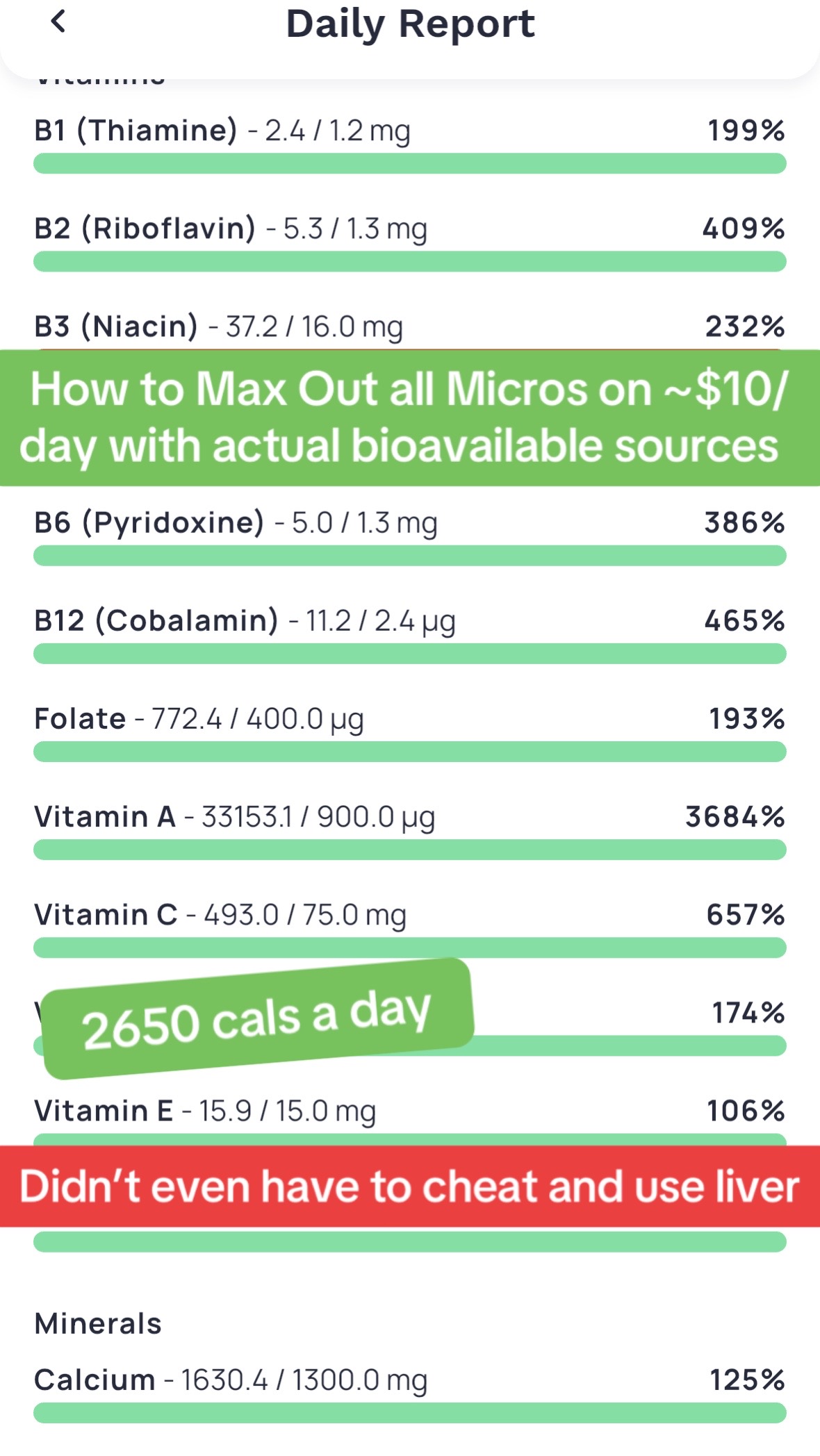Tap the 409% Riboflavin percentage
The width and height of the screenshot is (820, 1456).
pyautogui.click(x=744, y=229)
